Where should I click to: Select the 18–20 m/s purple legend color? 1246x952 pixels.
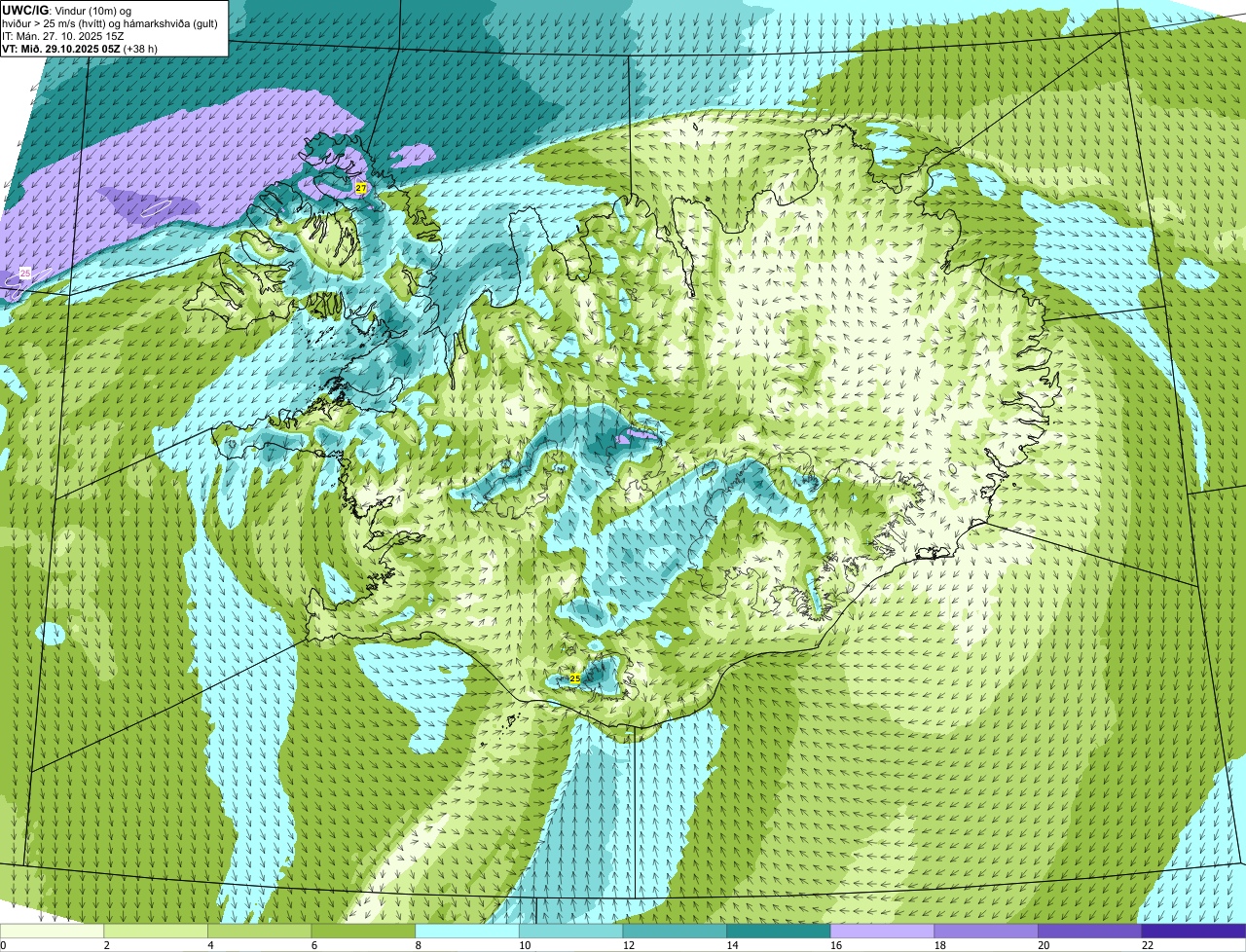986,931
